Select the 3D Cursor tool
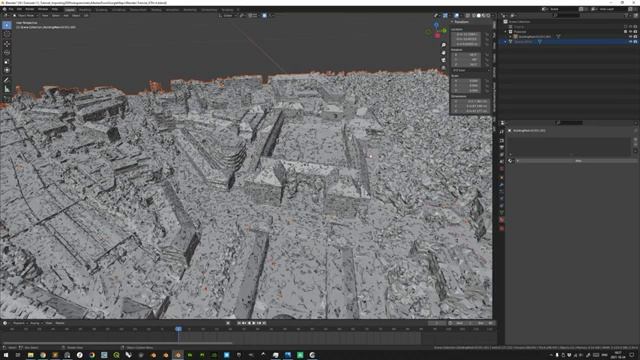Screen dimensions: 640x360 [7, 35]
